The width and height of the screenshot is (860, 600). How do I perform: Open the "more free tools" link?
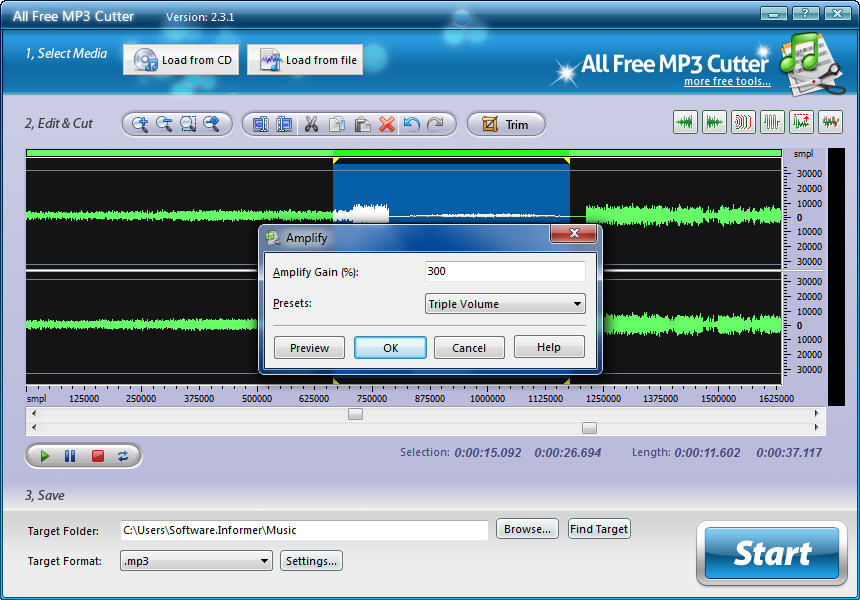coord(727,81)
